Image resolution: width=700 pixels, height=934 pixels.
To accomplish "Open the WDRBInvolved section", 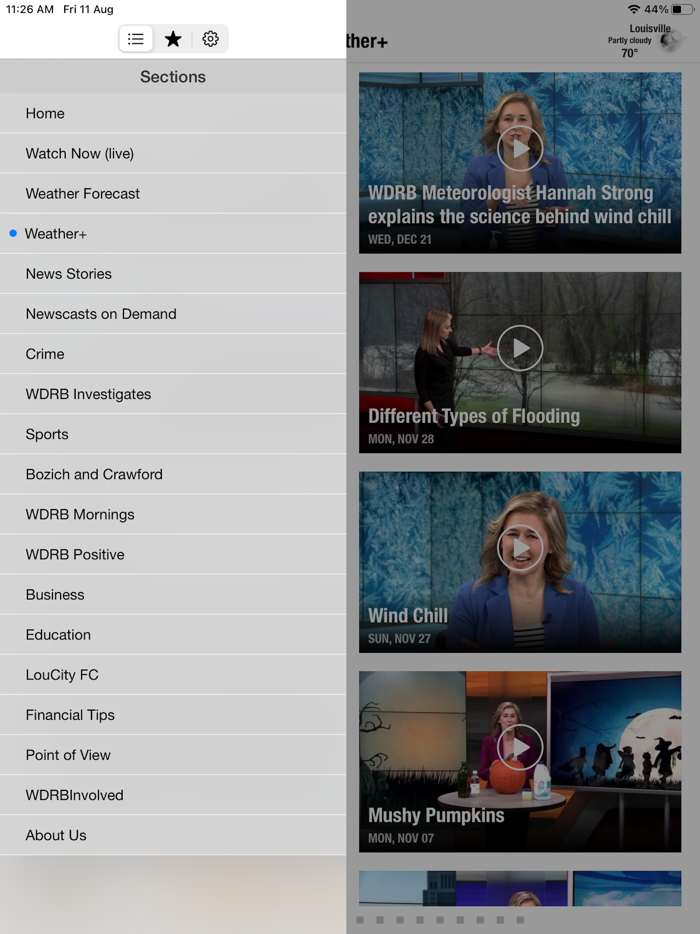I will (x=173, y=795).
